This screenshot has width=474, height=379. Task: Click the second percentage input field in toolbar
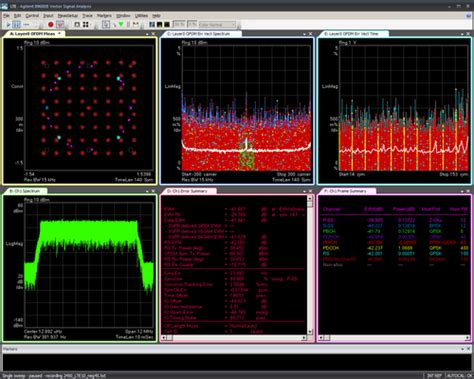tap(192, 25)
